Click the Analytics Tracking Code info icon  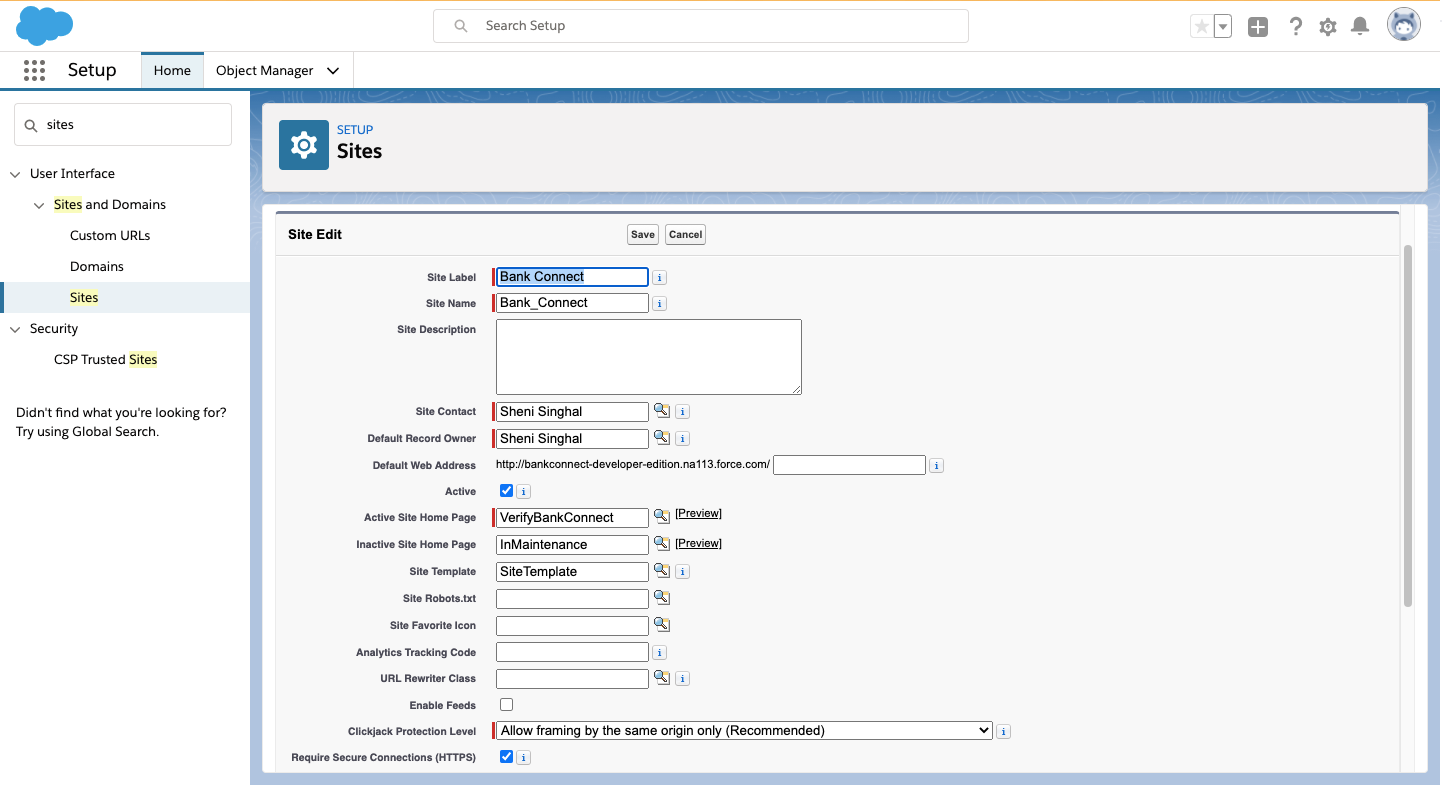[660, 653]
